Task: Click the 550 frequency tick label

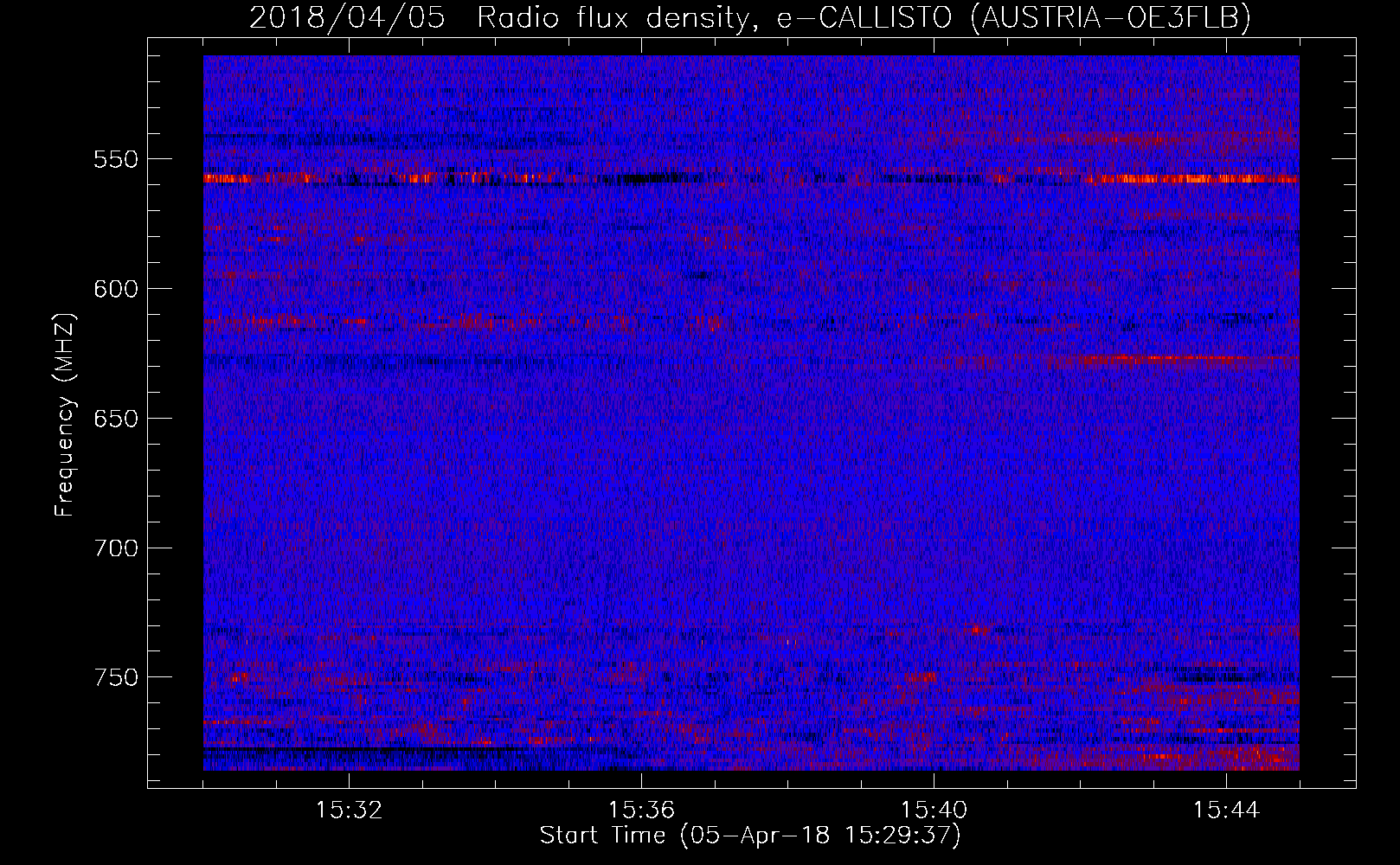Action: (115, 159)
